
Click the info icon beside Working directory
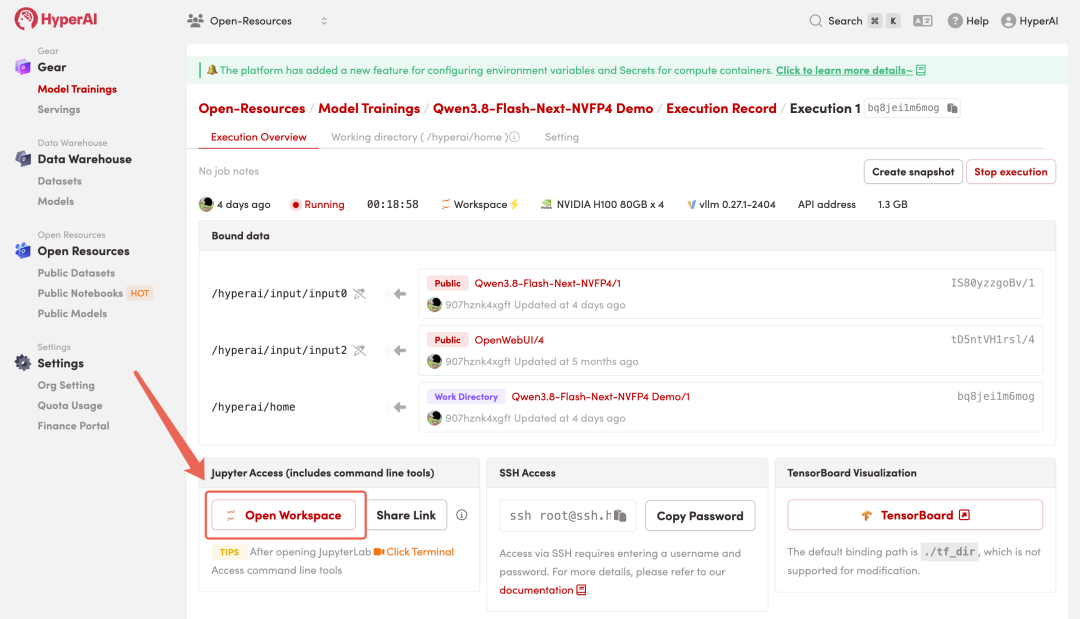pos(515,137)
